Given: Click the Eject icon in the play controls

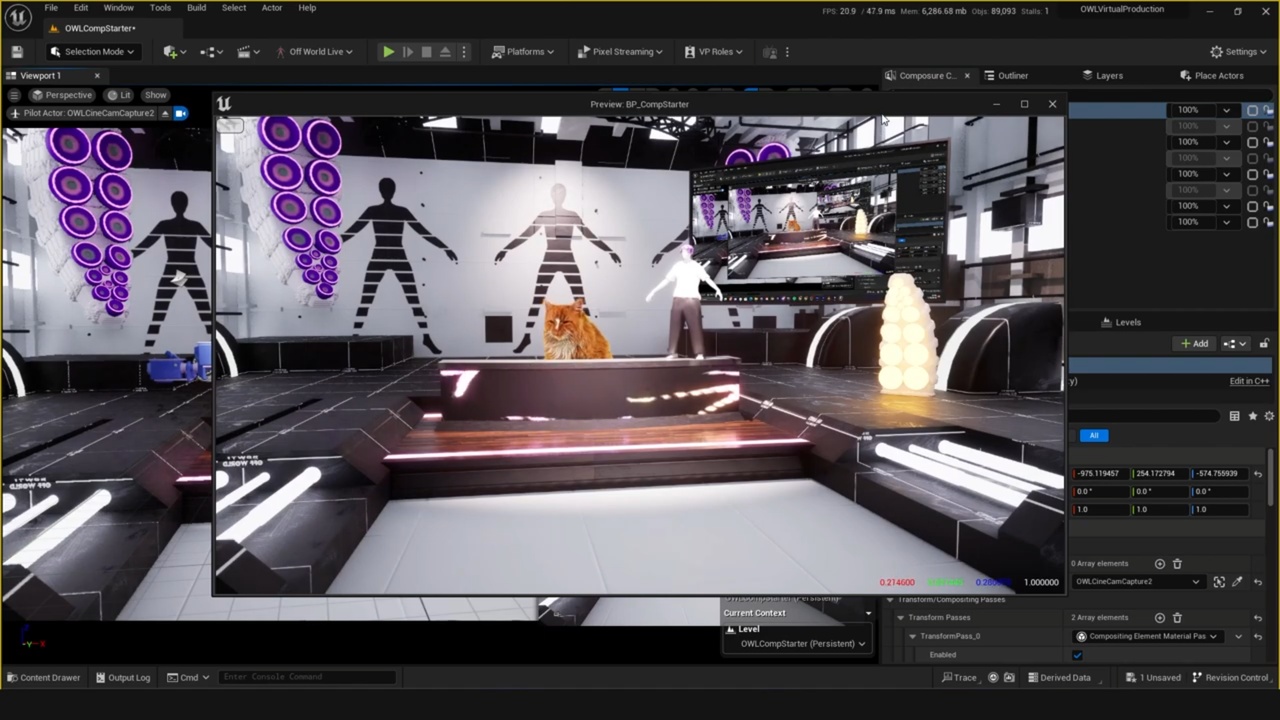Looking at the screenshot, I should [445, 52].
